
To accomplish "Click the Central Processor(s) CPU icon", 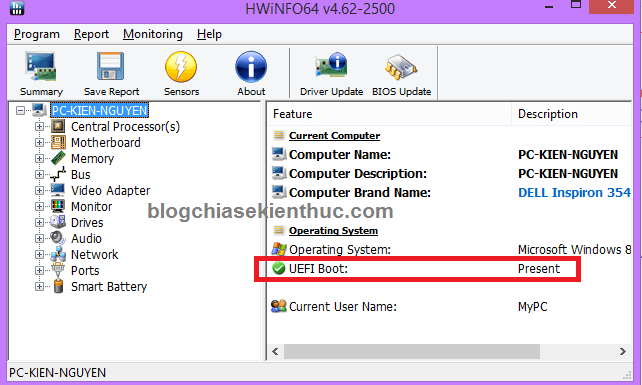I will (x=58, y=126).
